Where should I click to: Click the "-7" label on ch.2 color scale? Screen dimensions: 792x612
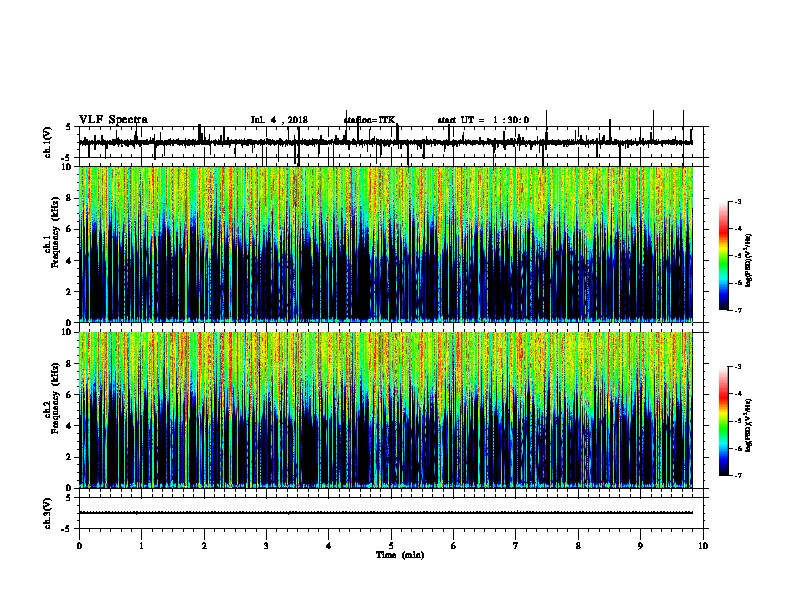point(737,475)
